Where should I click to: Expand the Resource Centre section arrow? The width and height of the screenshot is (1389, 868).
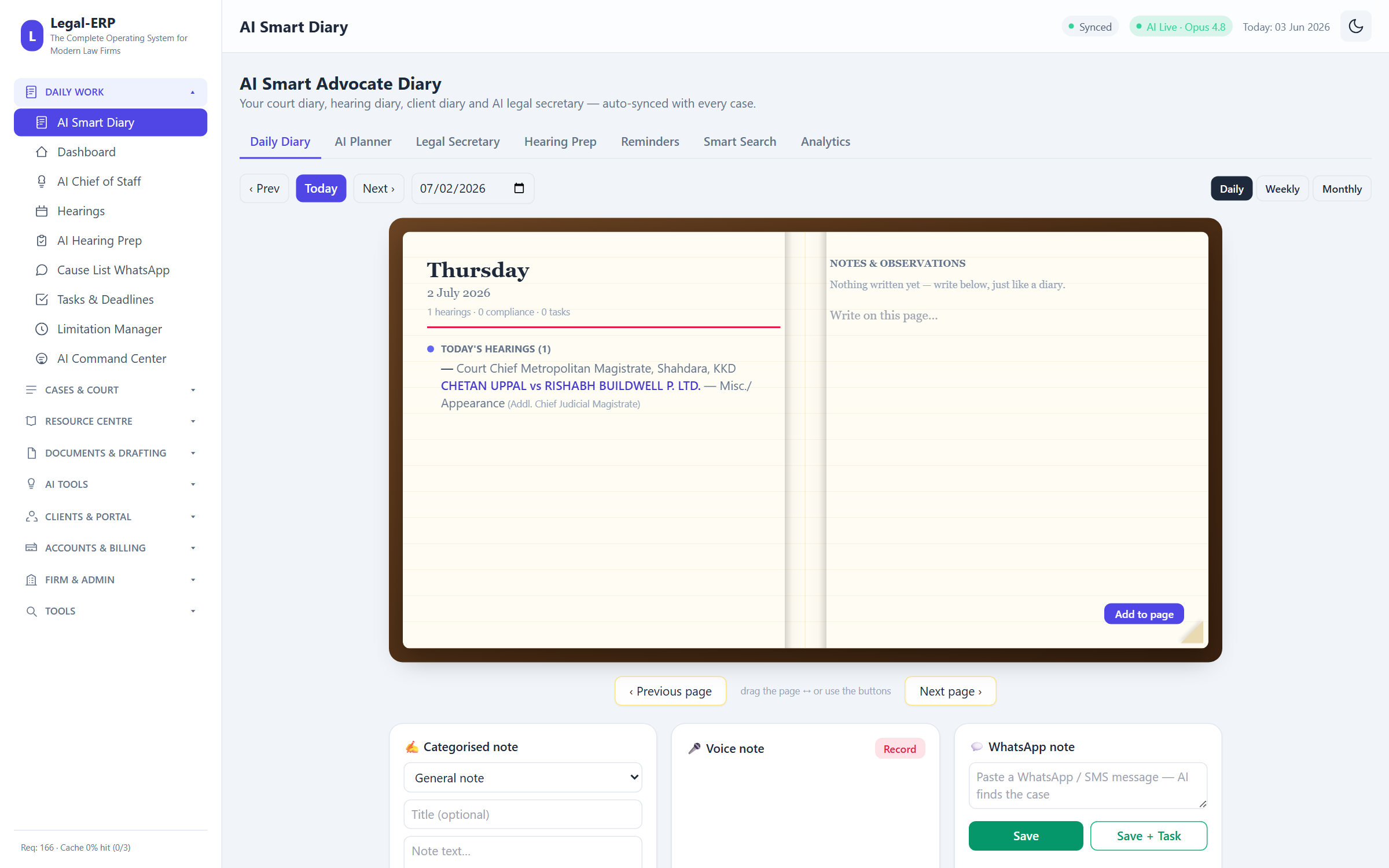tap(193, 421)
